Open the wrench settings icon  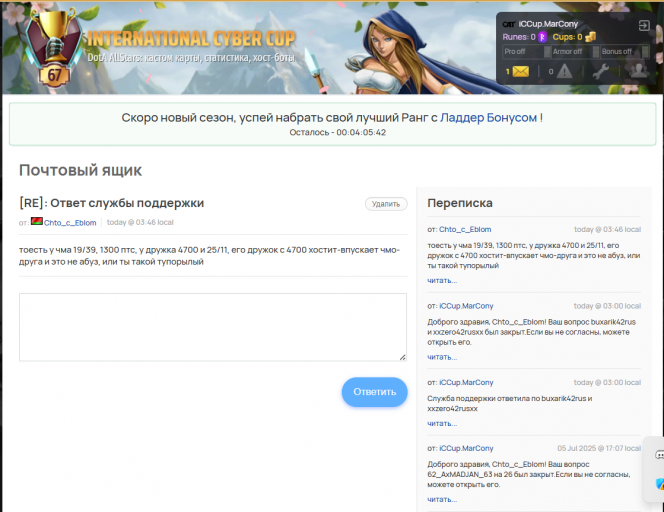tap(600, 72)
